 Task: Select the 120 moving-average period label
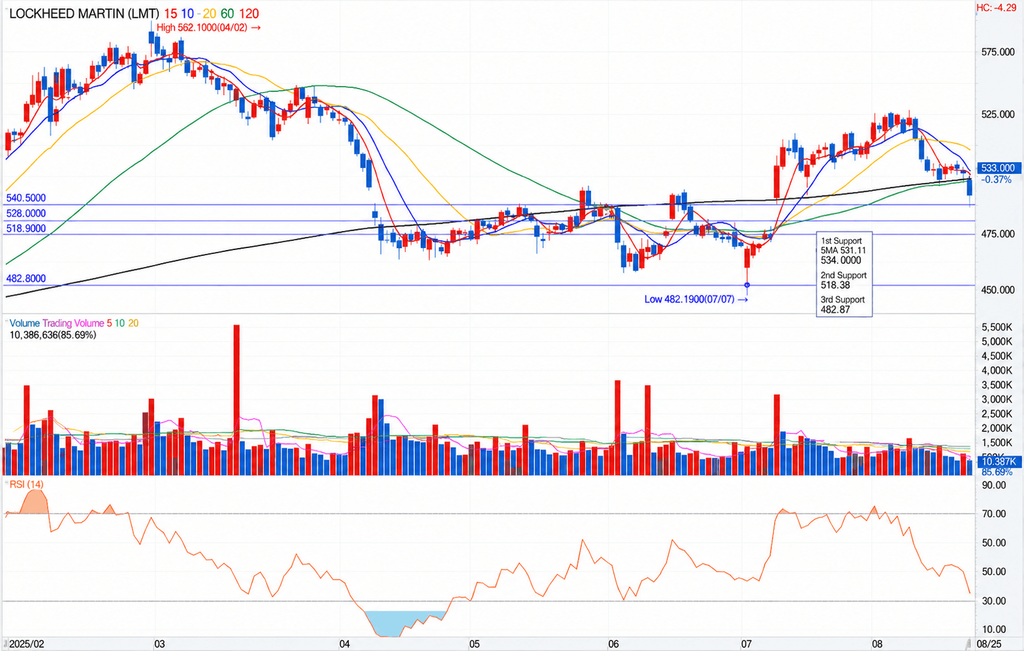[x=249, y=13]
